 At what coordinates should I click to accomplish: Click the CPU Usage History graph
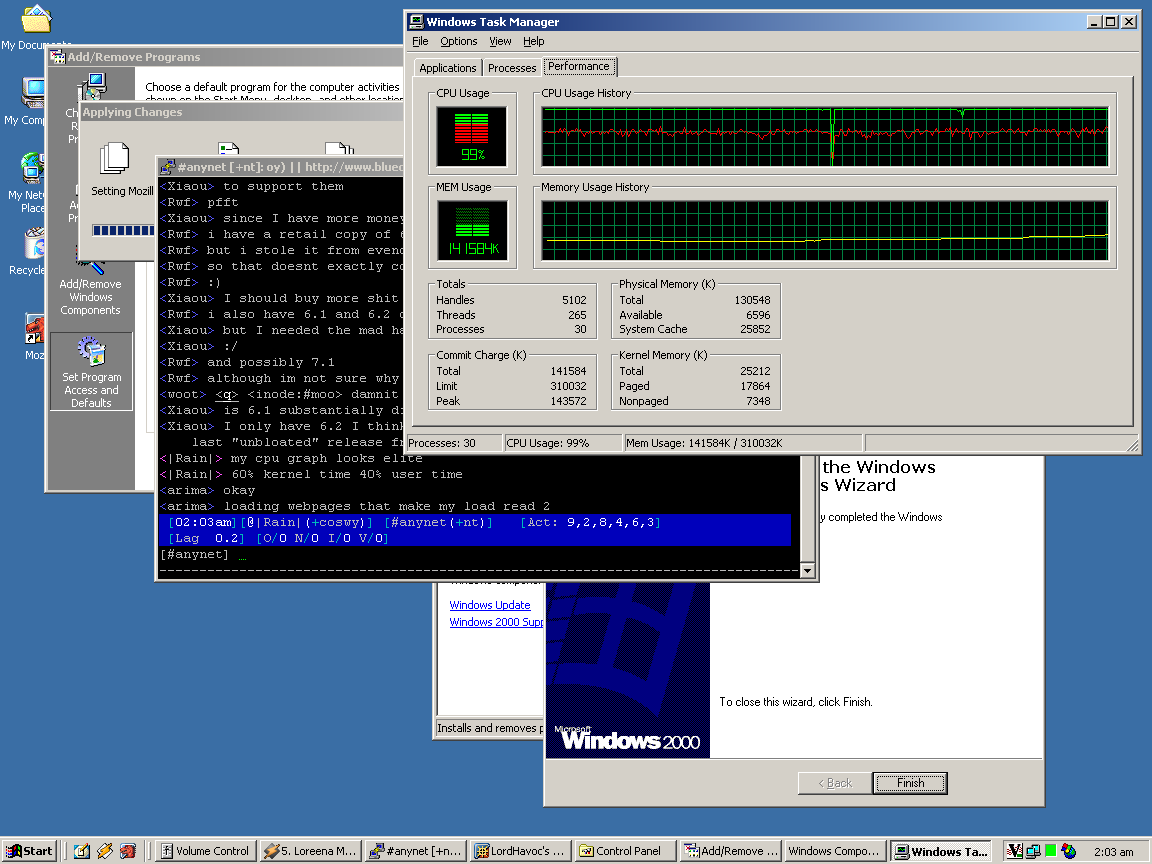coord(824,137)
